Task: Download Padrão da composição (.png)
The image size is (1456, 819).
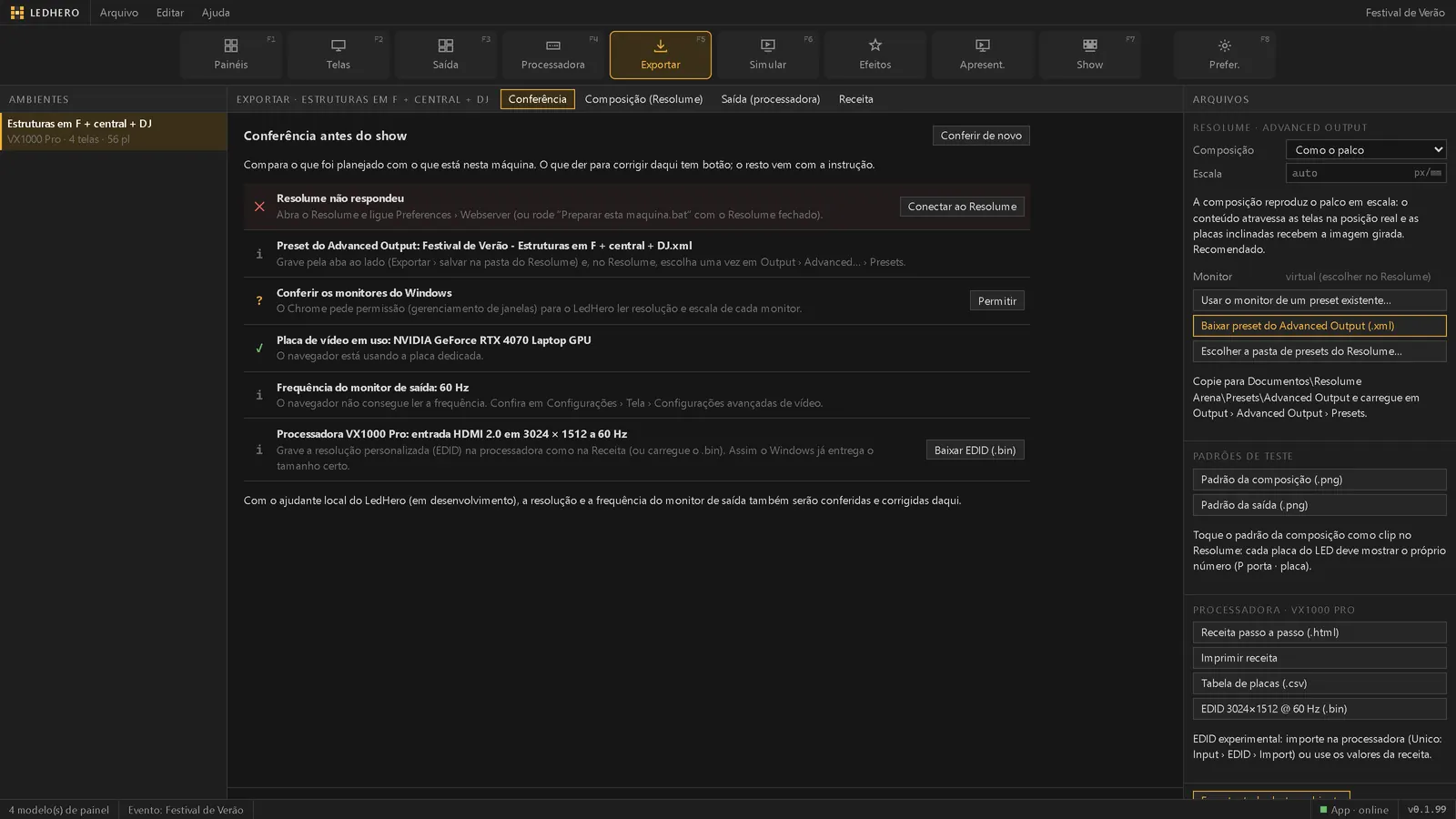Action: [x=1319, y=480]
